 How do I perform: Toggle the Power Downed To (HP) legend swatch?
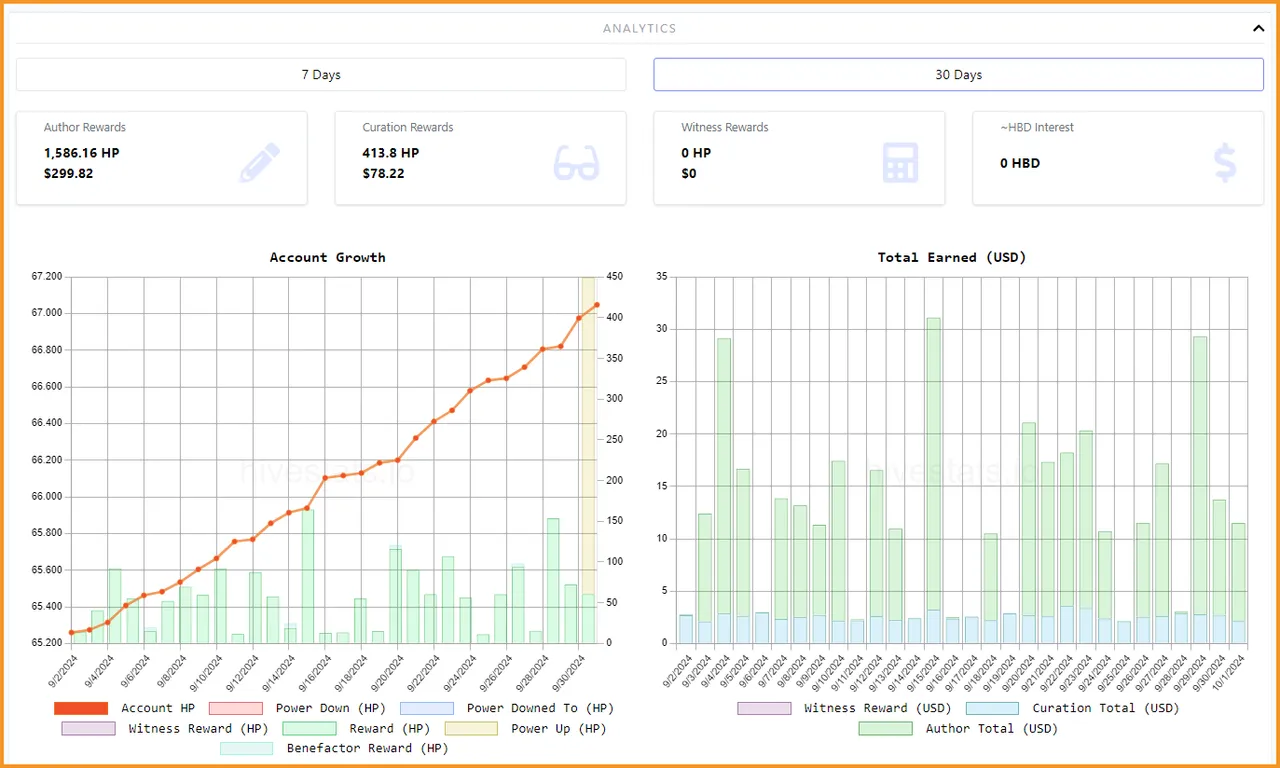[x=426, y=708]
